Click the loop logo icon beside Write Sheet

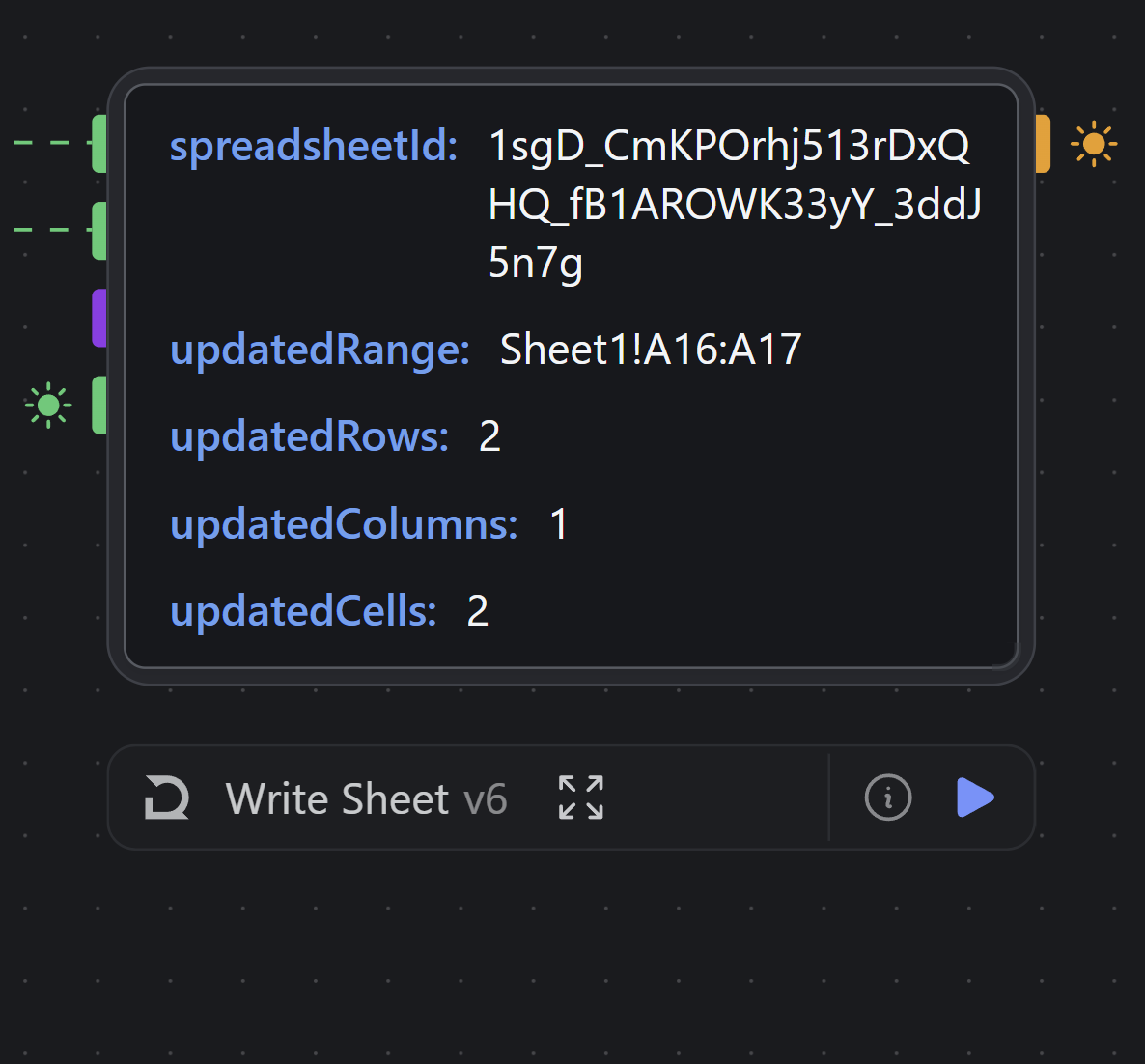pyautogui.click(x=167, y=798)
